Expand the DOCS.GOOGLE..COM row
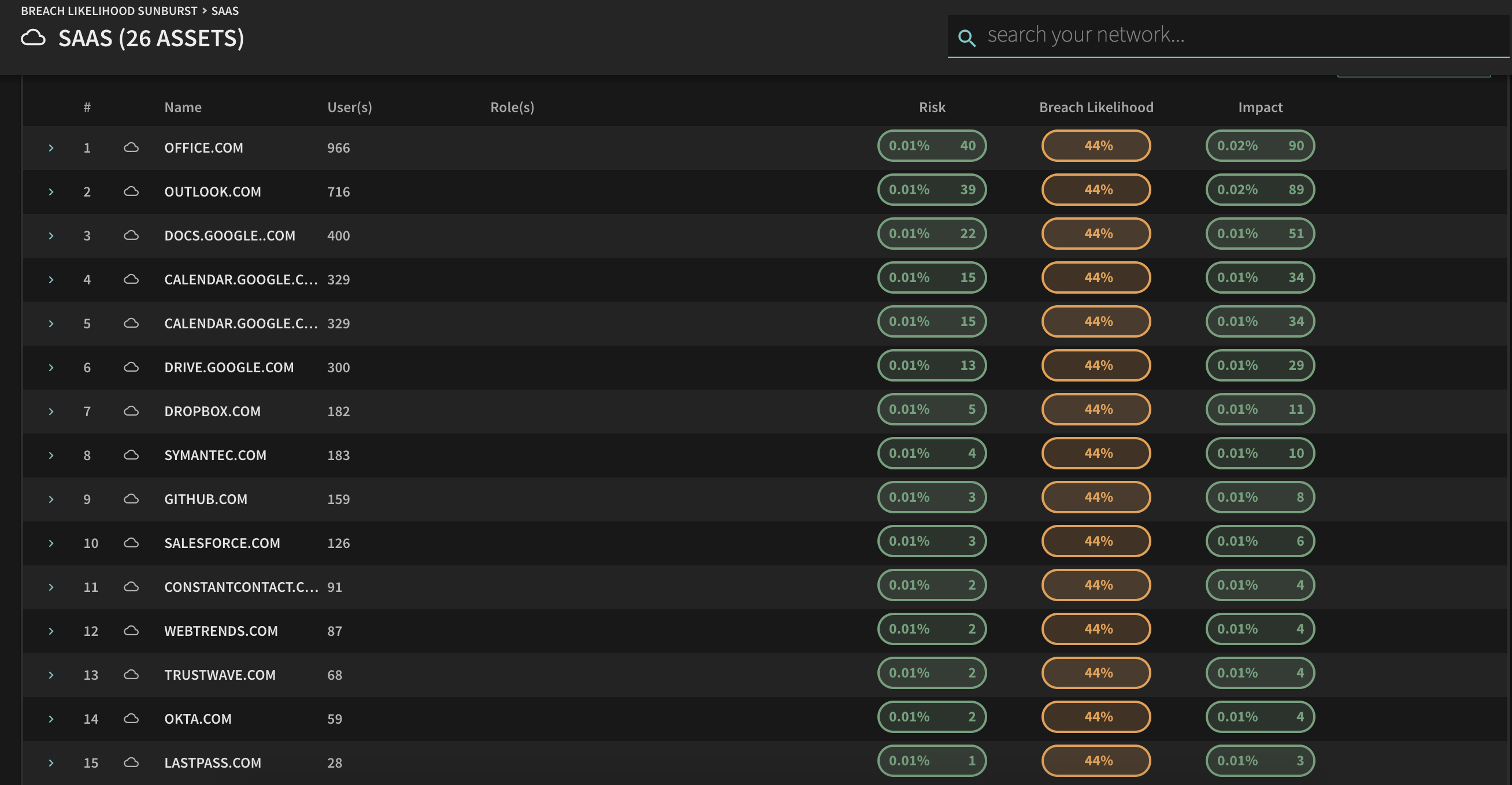1512x785 pixels. pos(51,236)
